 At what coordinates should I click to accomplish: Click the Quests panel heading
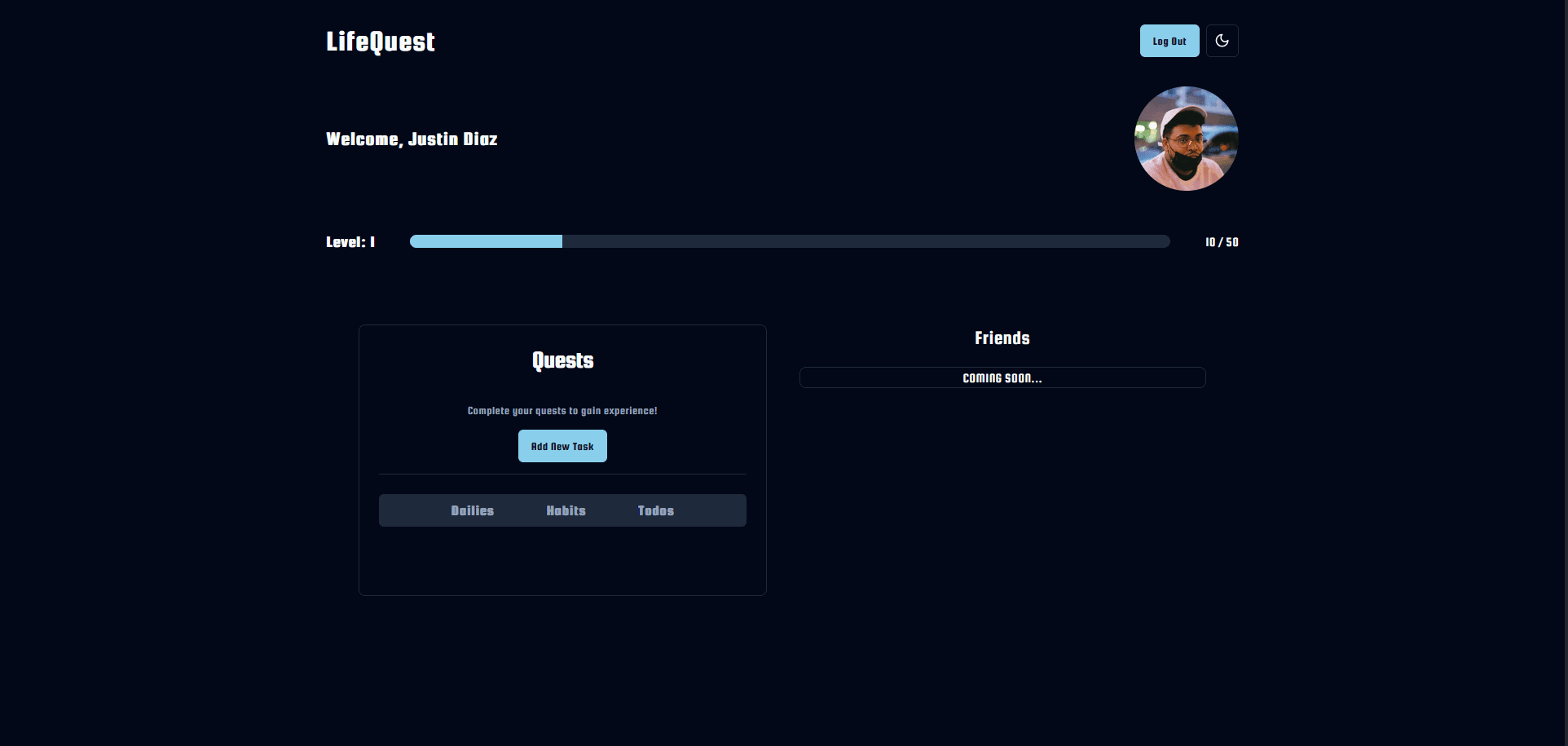coord(562,360)
